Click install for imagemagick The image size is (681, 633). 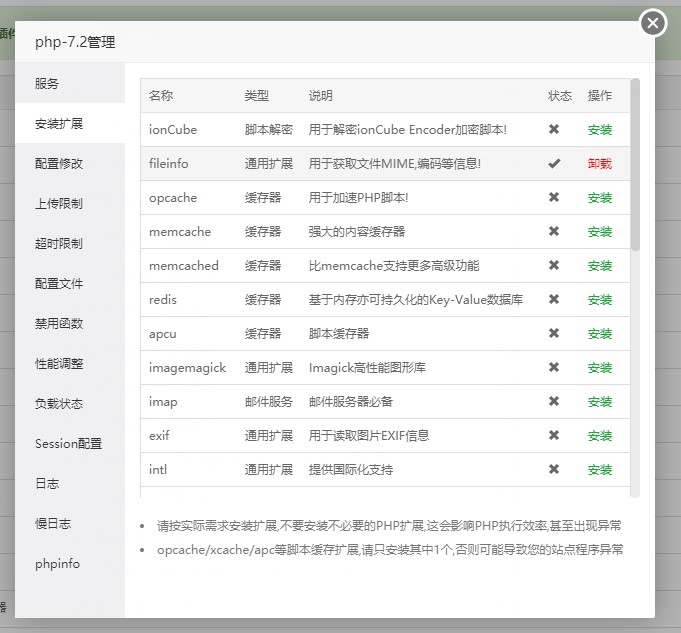(600, 368)
